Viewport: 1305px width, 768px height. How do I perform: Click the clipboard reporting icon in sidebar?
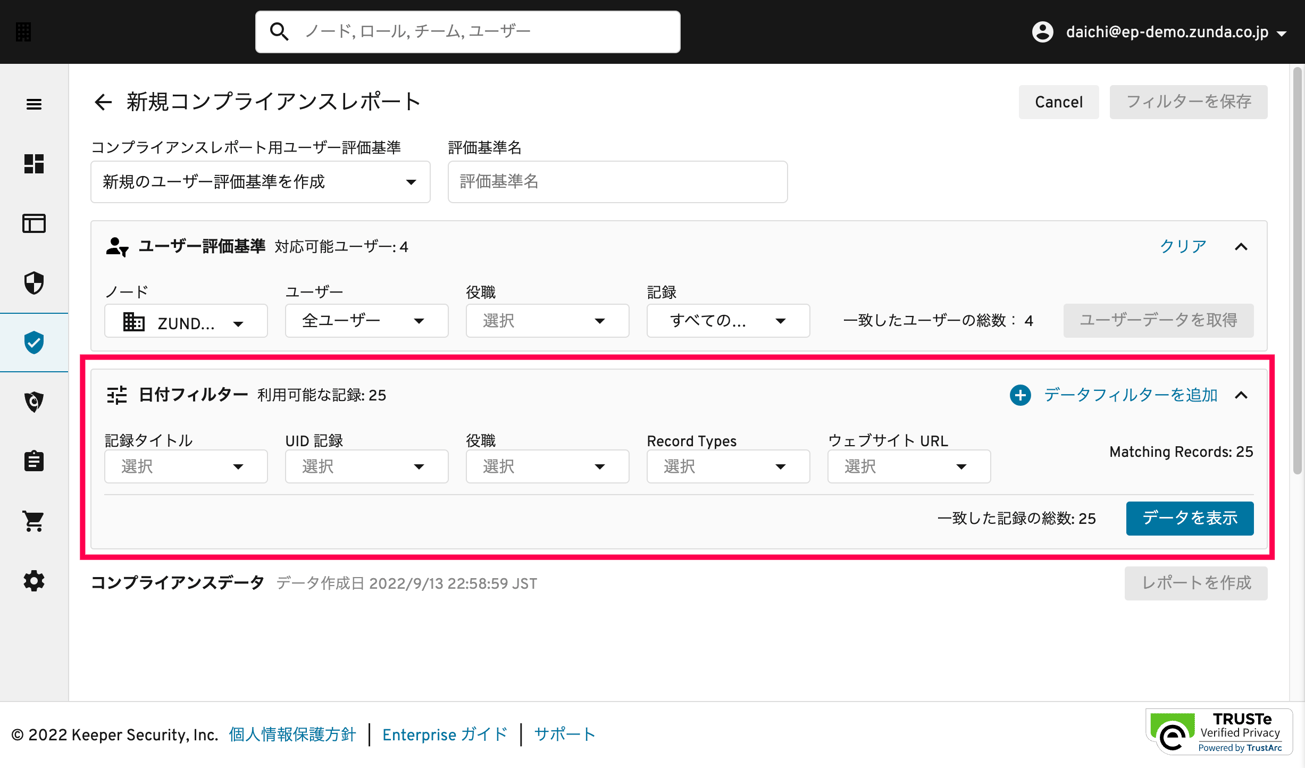point(33,462)
